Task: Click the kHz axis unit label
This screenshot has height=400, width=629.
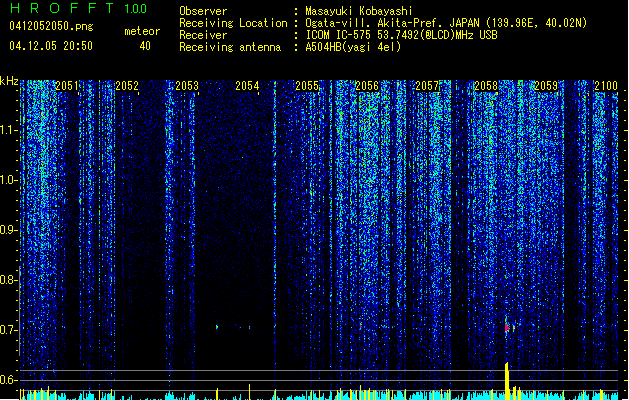Action: click(9, 81)
